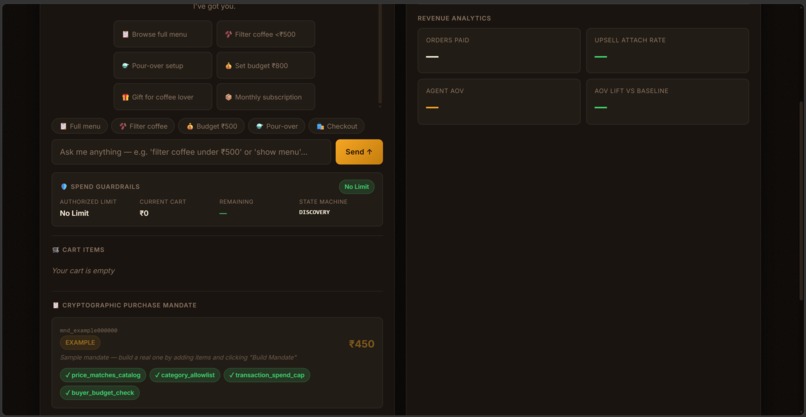This screenshot has width=806, height=417.
Task: Click the document icon beside Cryptographic Purchase Mandate
Action: coord(56,305)
